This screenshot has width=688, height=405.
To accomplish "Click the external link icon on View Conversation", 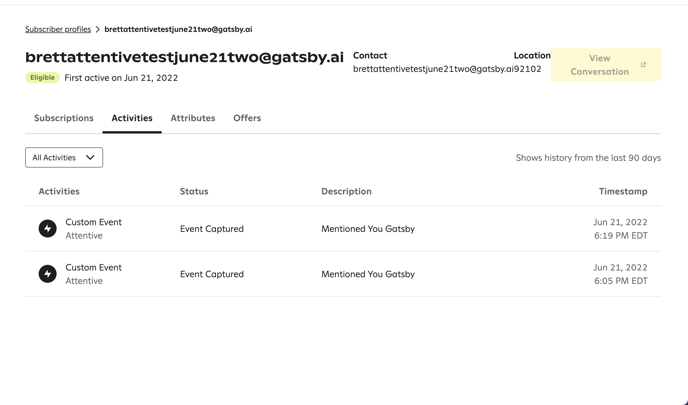I will [643, 65].
